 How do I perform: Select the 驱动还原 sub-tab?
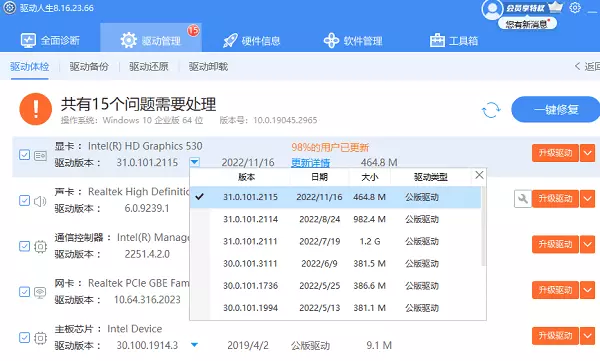(x=148, y=67)
